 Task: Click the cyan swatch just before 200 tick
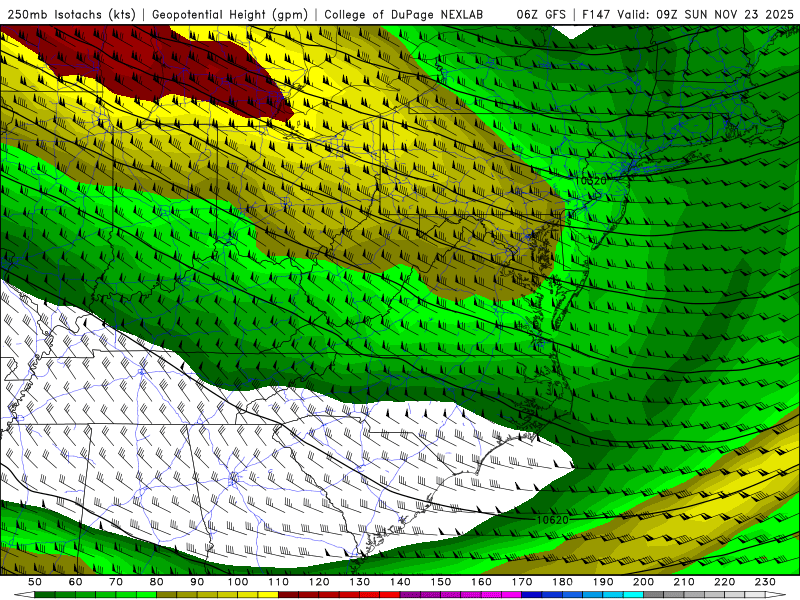pyautogui.click(x=633, y=595)
